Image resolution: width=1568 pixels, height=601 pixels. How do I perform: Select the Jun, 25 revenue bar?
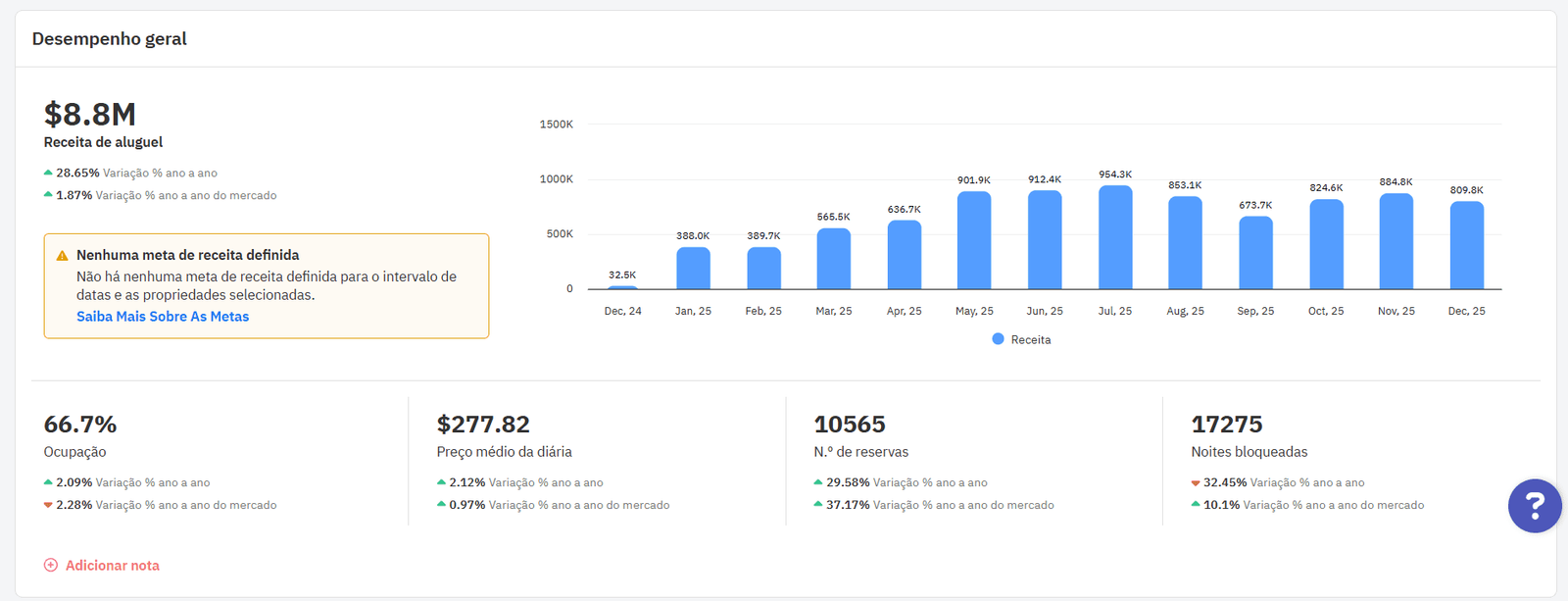(x=1045, y=239)
